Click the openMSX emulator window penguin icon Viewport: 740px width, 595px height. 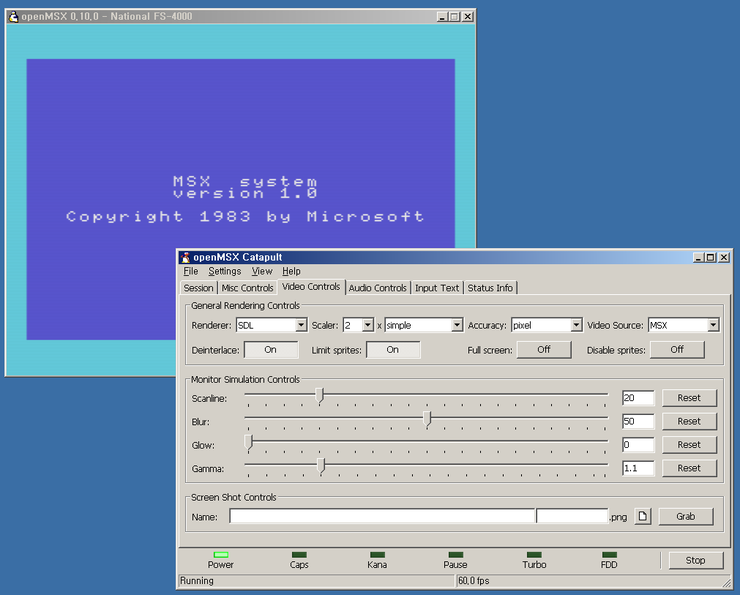click(x=14, y=17)
